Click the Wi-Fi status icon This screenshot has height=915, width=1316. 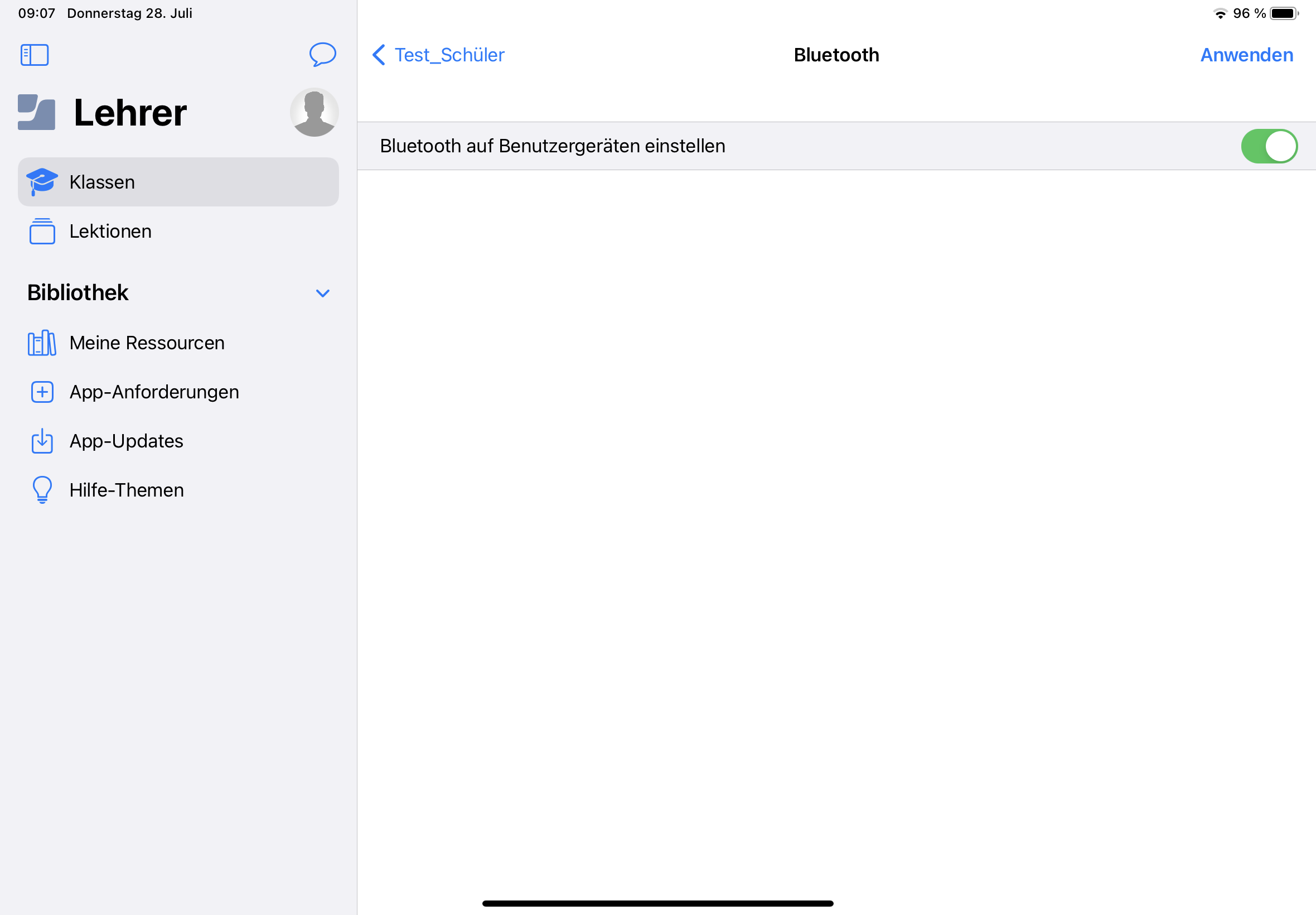pyautogui.click(x=1220, y=13)
